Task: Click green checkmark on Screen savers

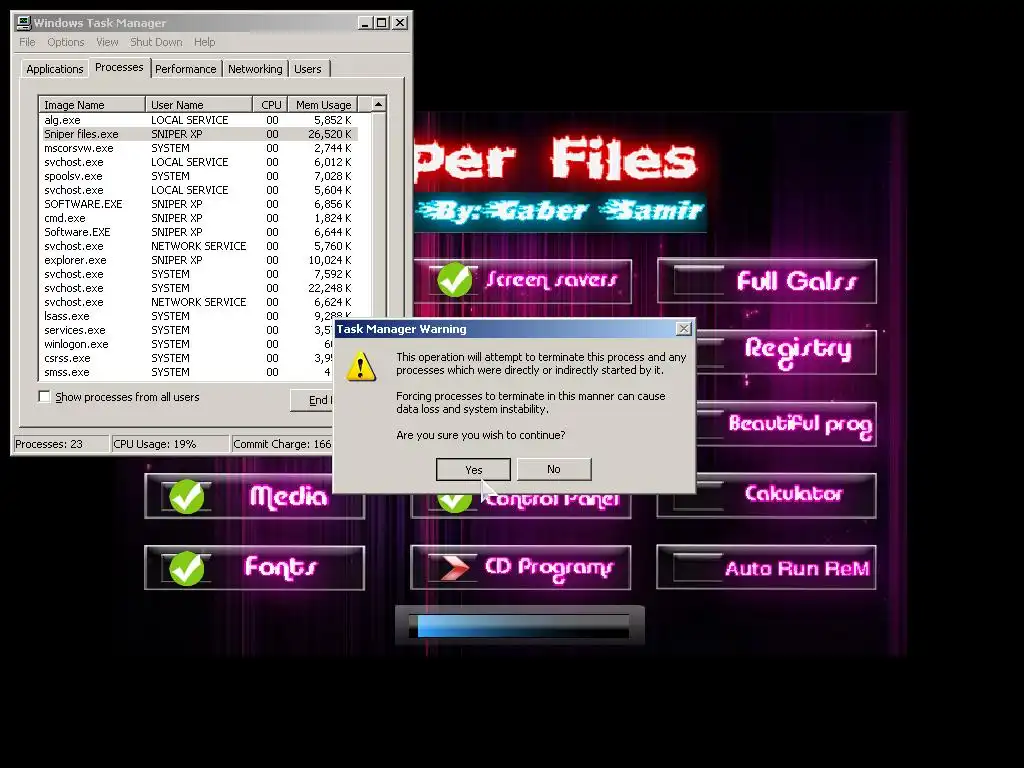Action: pyautogui.click(x=455, y=280)
